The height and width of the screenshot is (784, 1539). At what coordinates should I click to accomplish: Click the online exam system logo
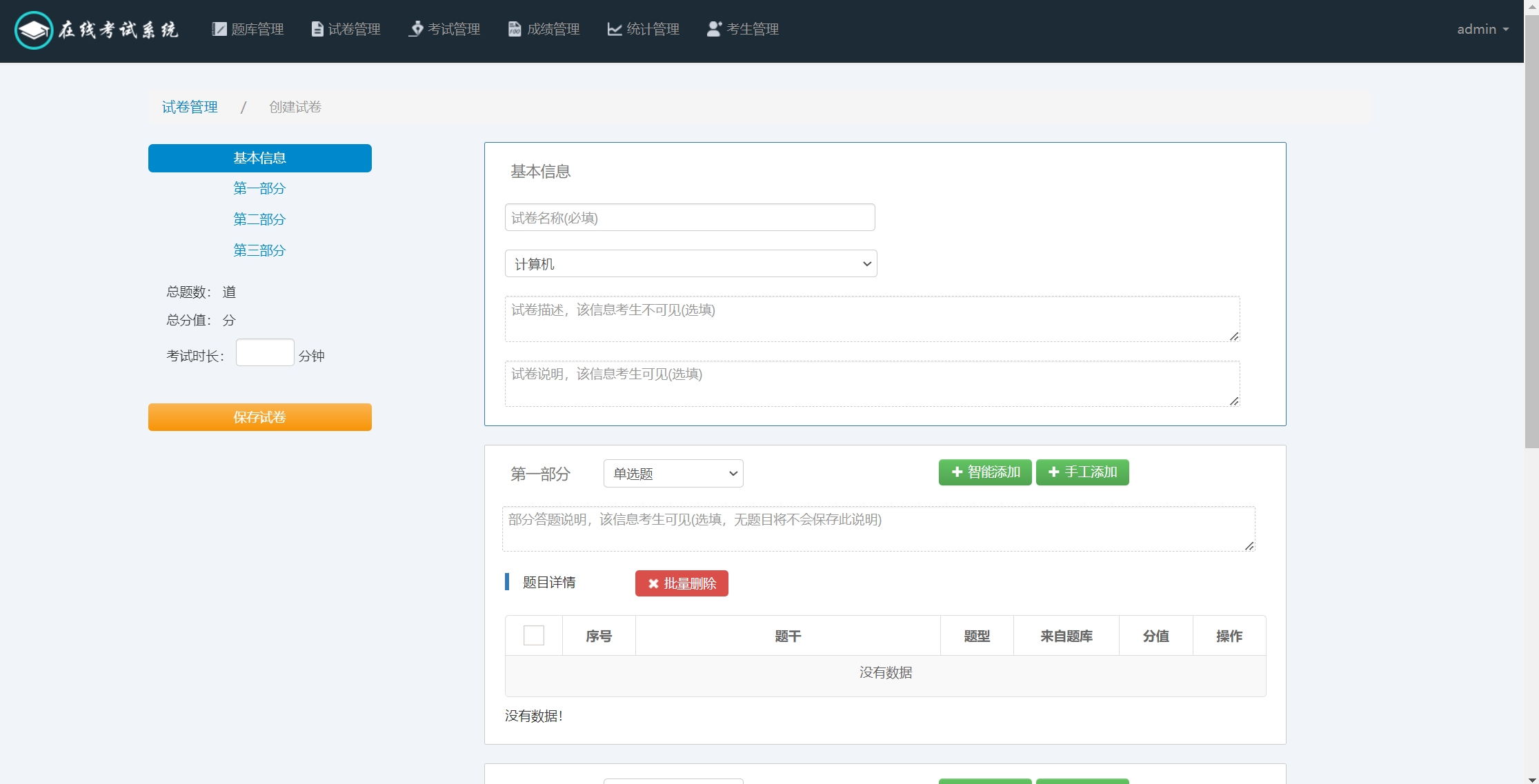pyautogui.click(x=97, y=30)
